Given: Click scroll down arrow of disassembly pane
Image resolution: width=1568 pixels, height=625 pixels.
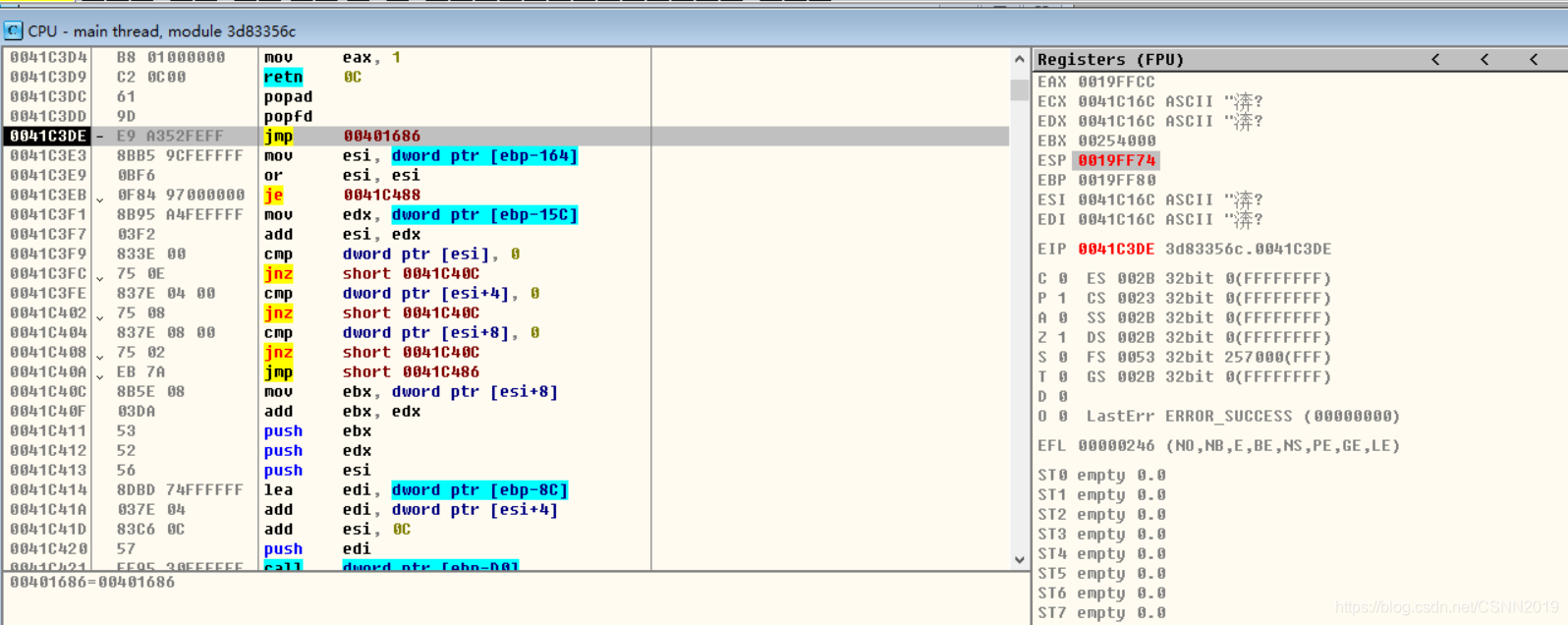Looking at the screenshot, I should tap(1019, 560).
